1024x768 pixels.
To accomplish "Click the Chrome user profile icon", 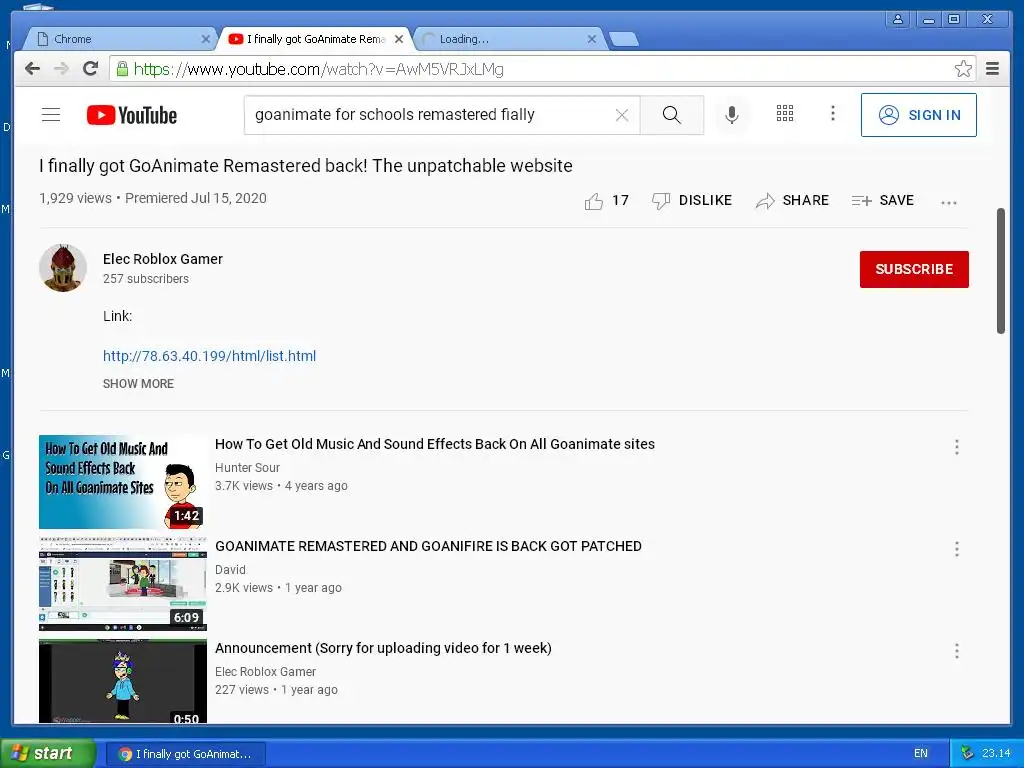I will 898,20.
